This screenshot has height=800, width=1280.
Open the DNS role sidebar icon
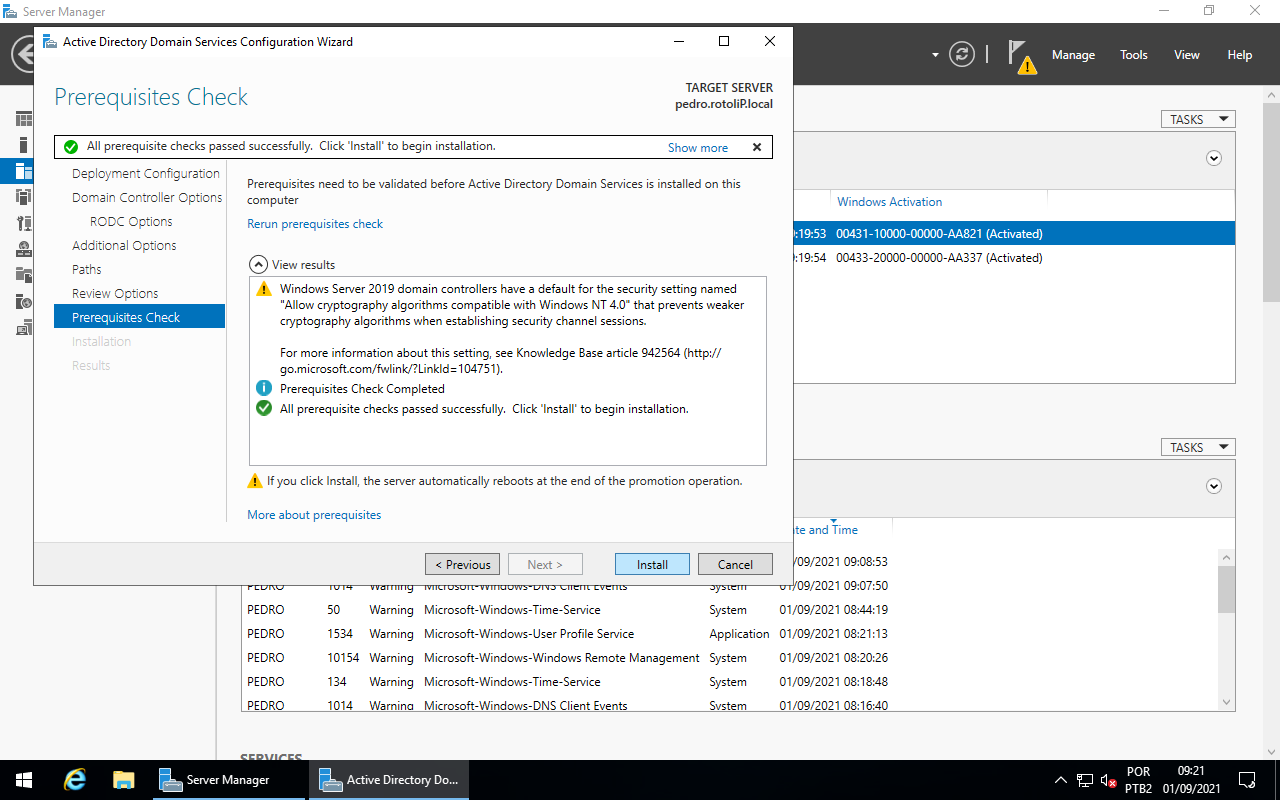[23, 249]
